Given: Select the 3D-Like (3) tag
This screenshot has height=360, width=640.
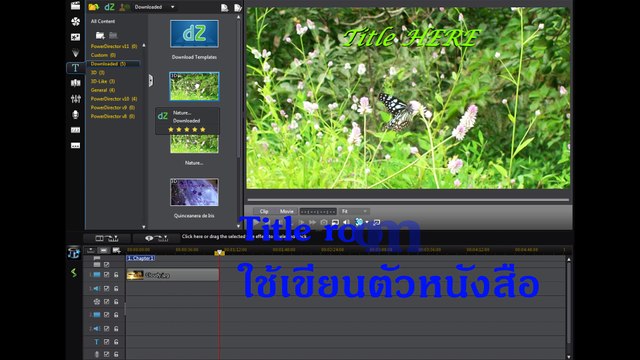Looking at the screenshot, I should coord(102,81).
